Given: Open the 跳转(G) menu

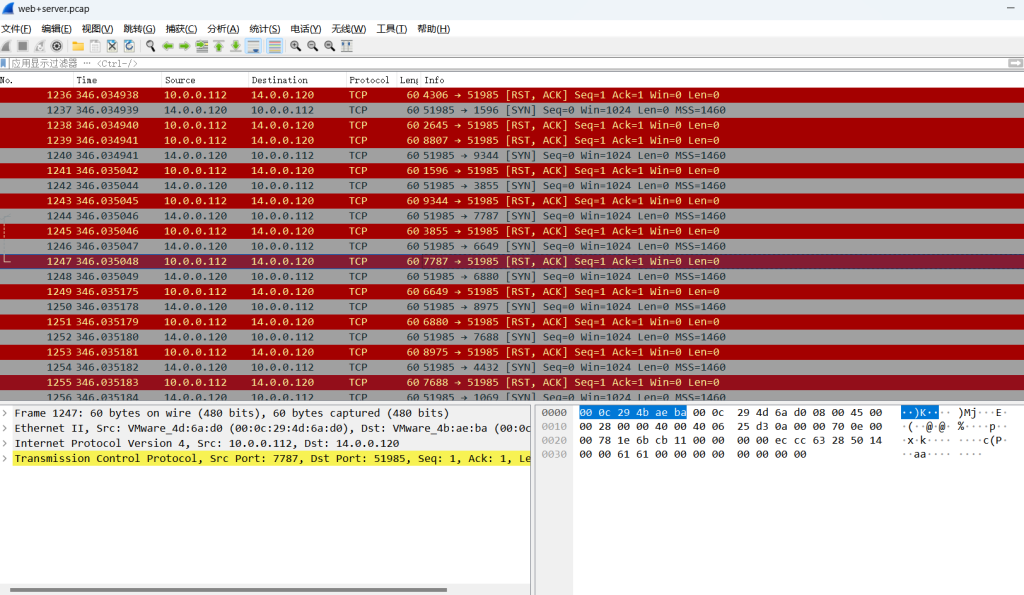Looking at the screenshot, I should pos(139,29).
